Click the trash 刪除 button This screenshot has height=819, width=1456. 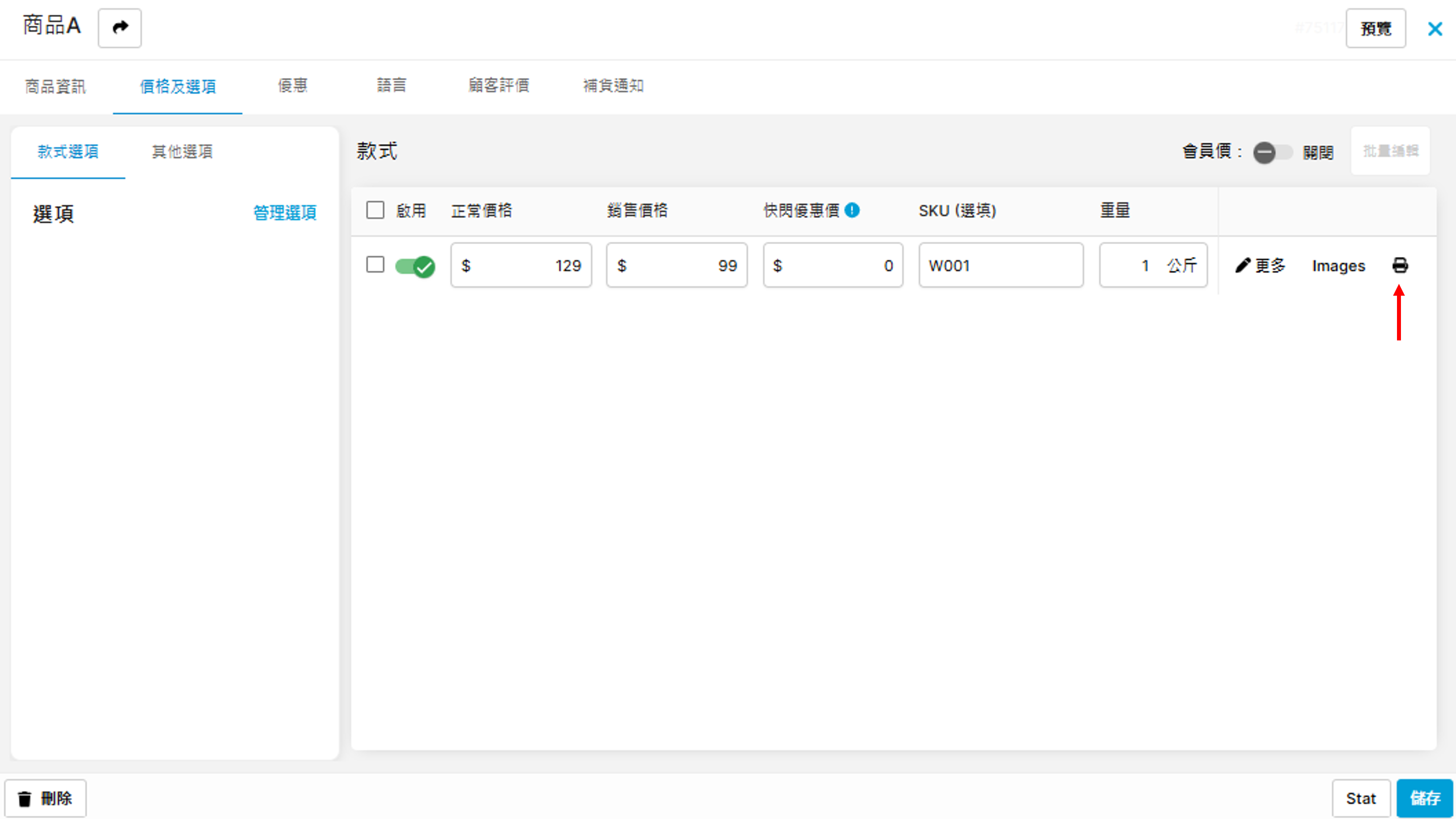(45, 798)
